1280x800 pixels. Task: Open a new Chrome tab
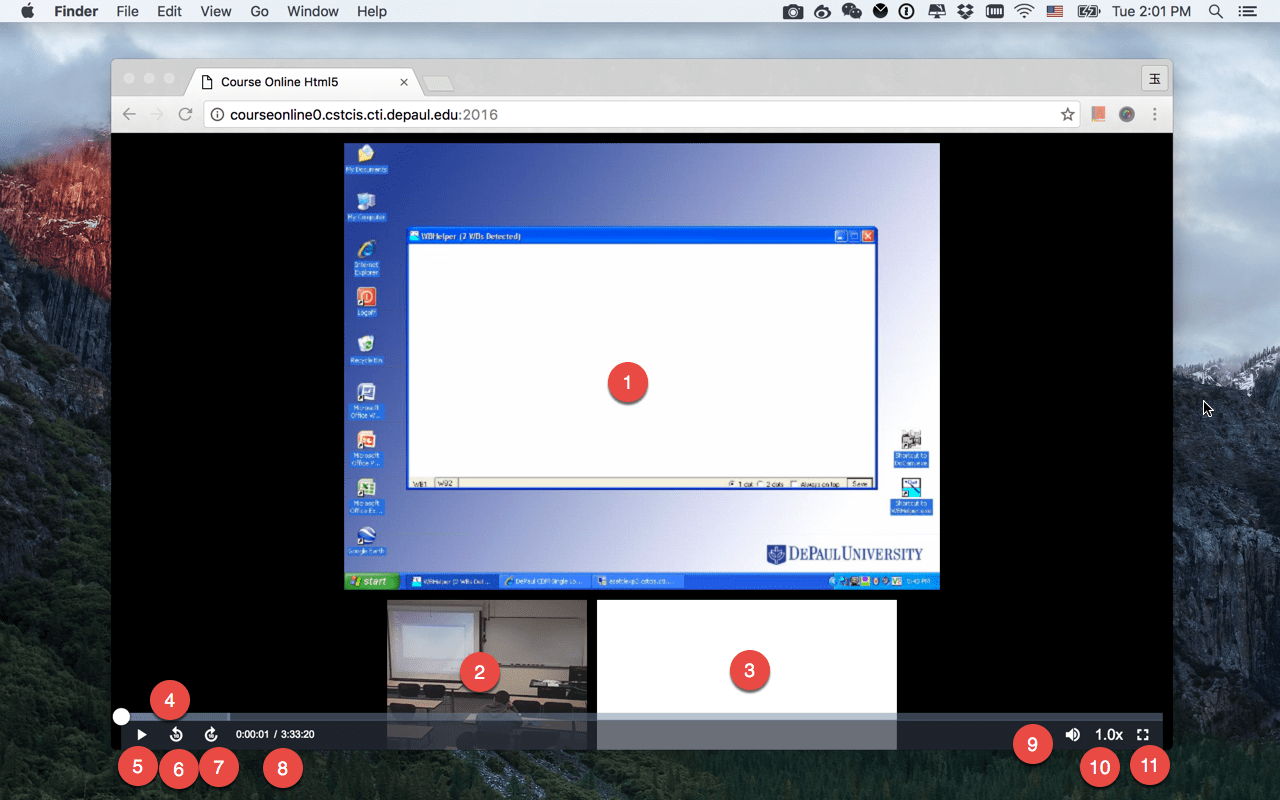(438, 83)
